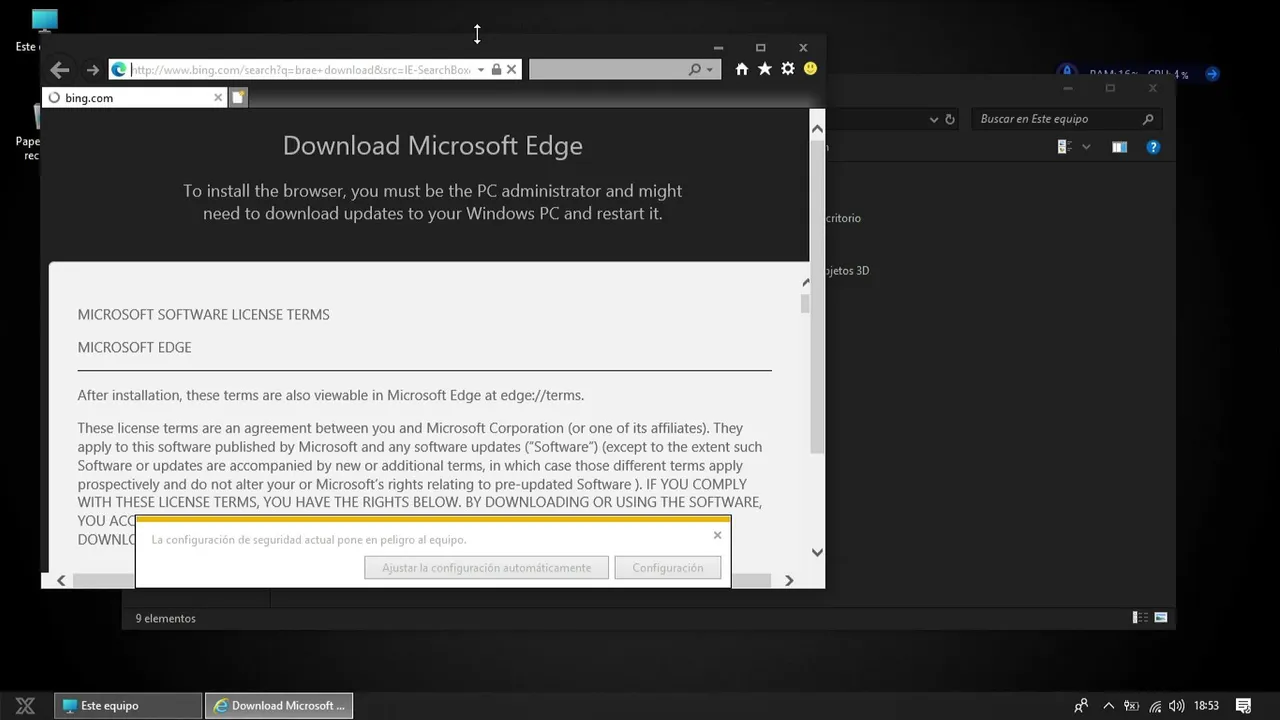Expand hidden tray icons chevron
This screenshot has height=720, width=1280.
(x=1108, y=705)
